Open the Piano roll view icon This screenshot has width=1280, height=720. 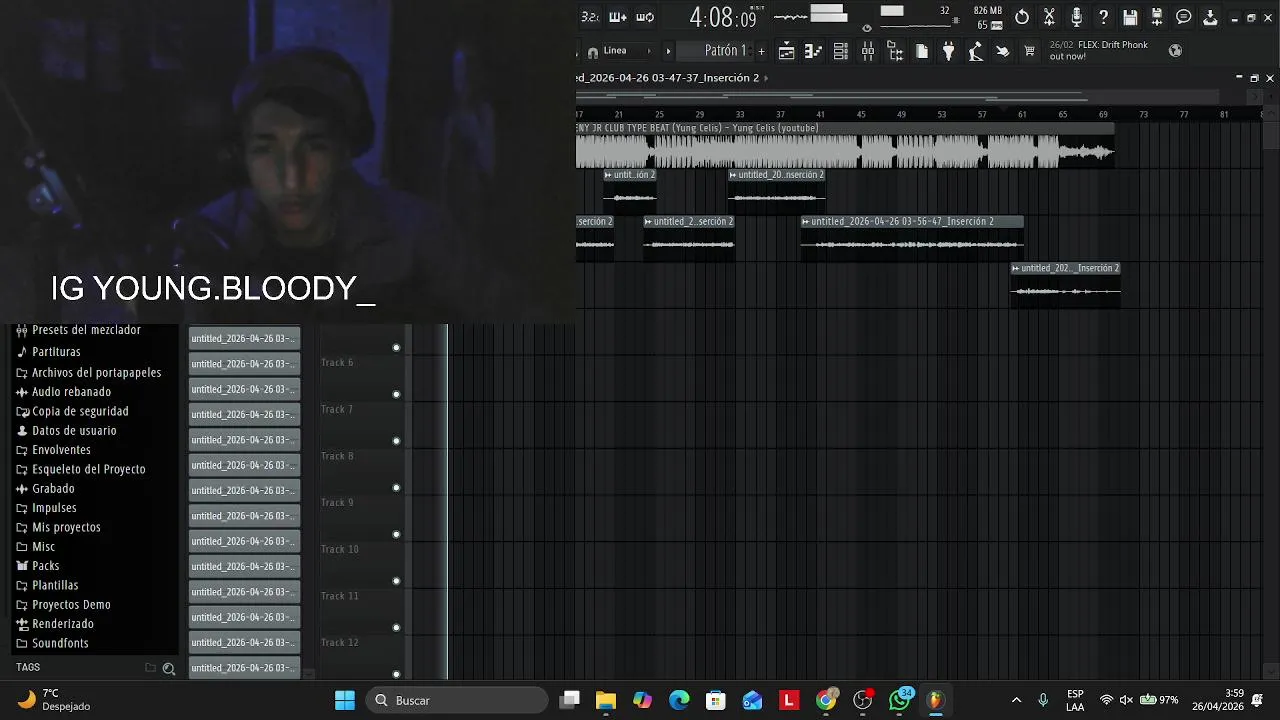813,51
